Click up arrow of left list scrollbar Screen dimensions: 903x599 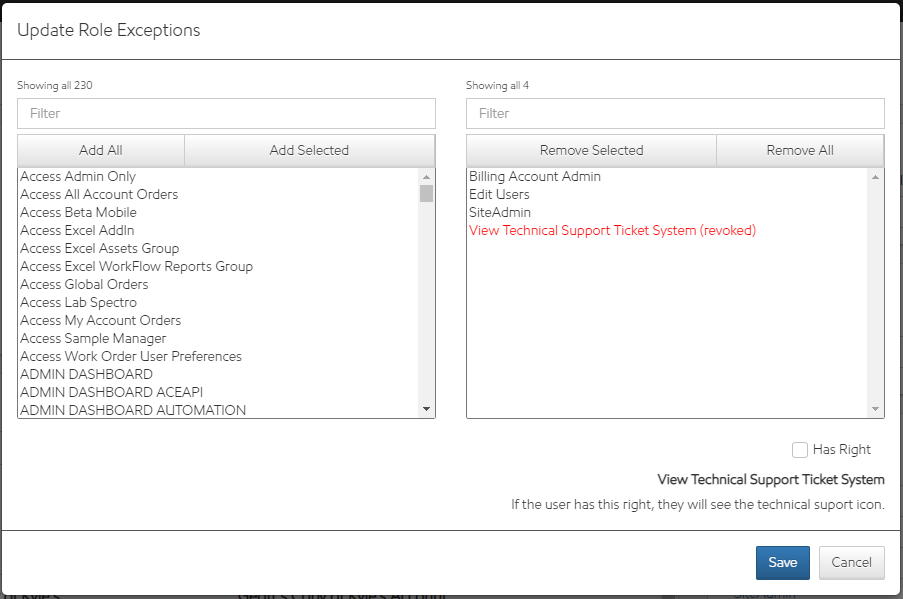coord(426,177)
